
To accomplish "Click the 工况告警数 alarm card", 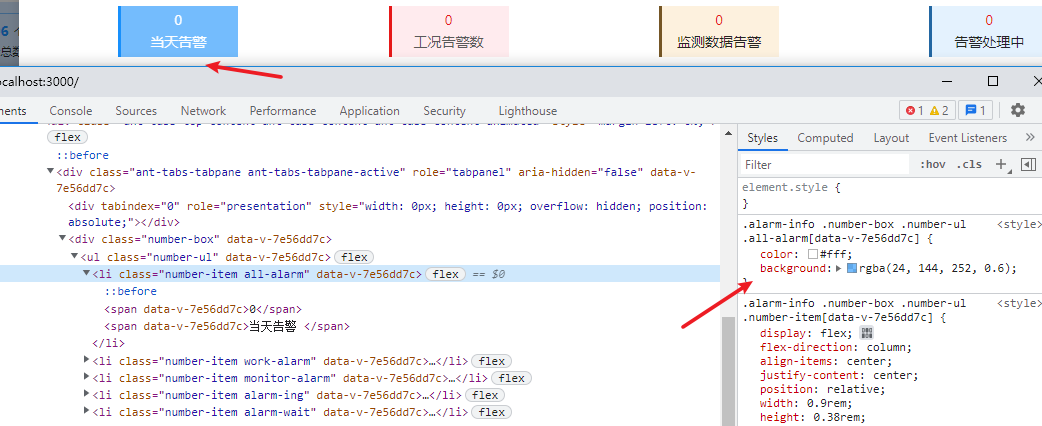I will point(449,31).
